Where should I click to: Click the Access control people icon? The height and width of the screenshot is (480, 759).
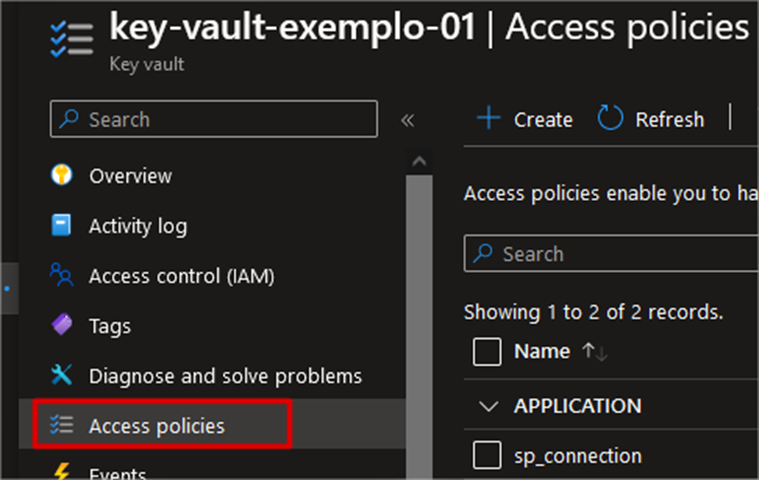point(61,275)
